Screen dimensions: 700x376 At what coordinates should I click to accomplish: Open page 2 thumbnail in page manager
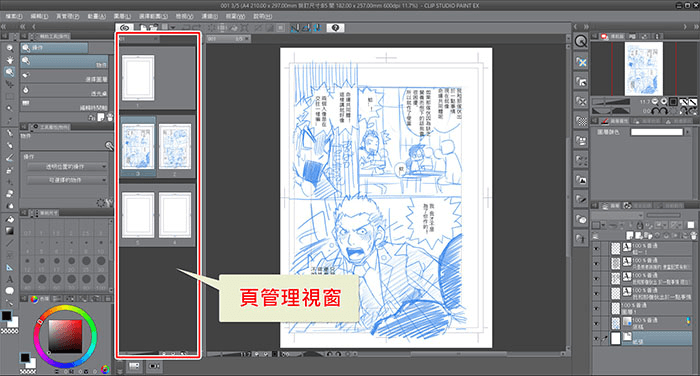(175, 146)
